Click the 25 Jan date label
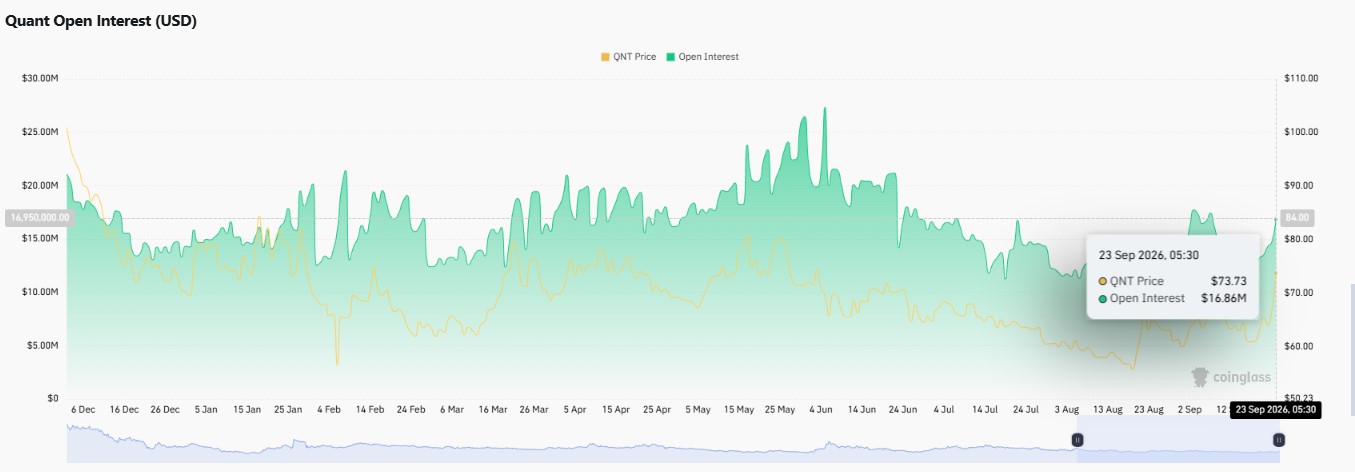1355x472 pixels. [288, 409]
